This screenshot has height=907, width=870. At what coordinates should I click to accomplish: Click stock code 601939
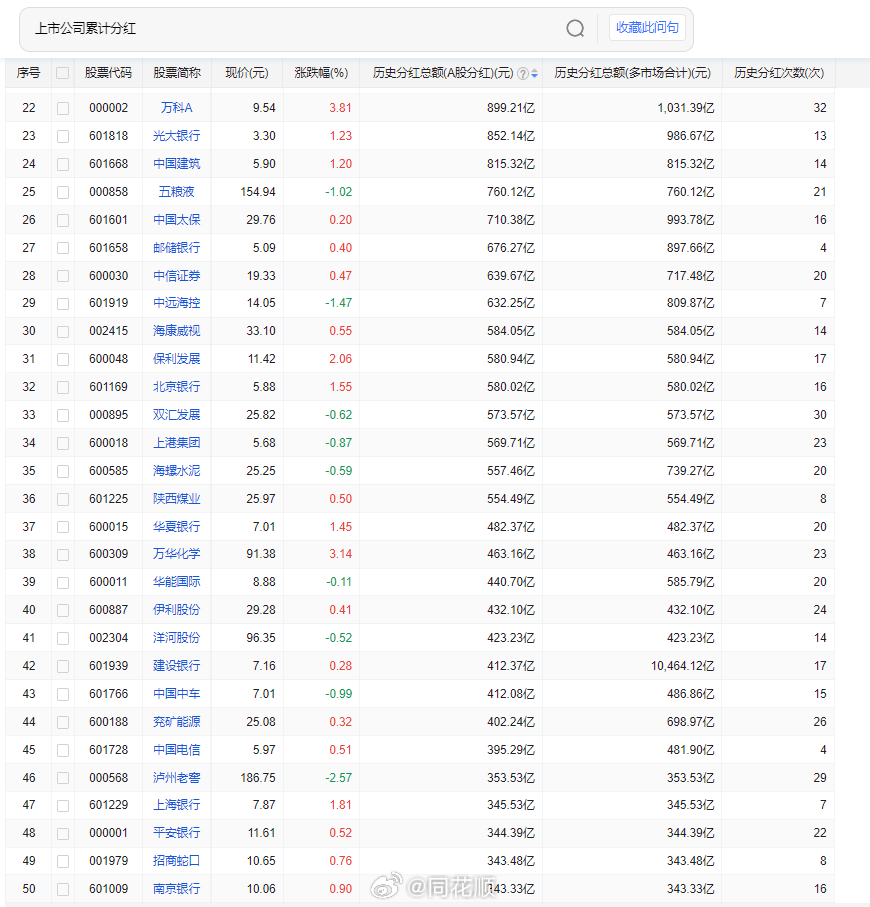(109, 666)
